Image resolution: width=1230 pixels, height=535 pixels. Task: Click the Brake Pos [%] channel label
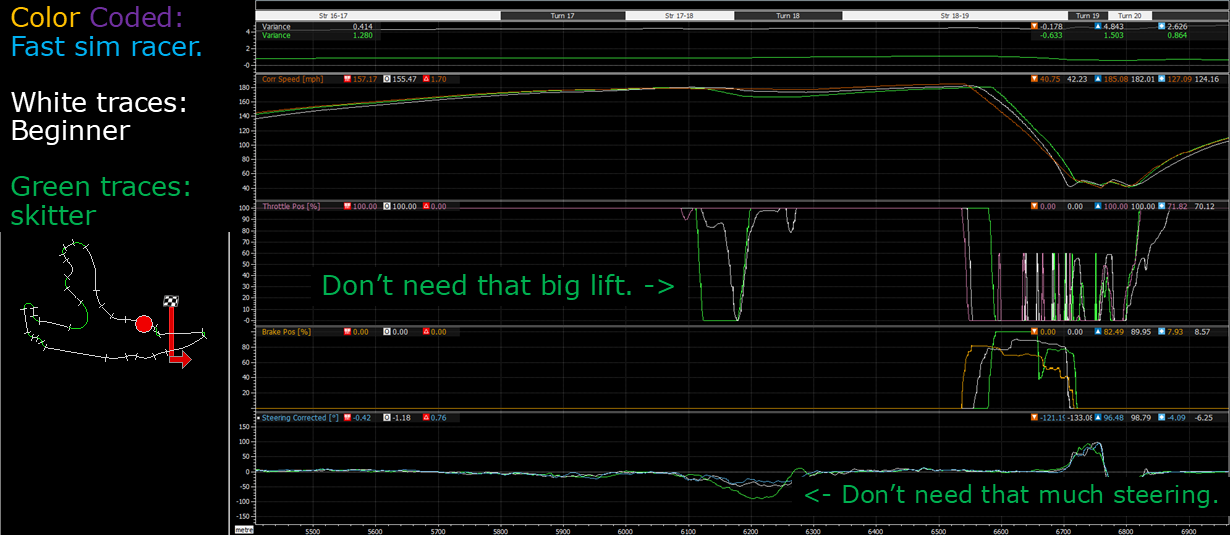point(286,331)
